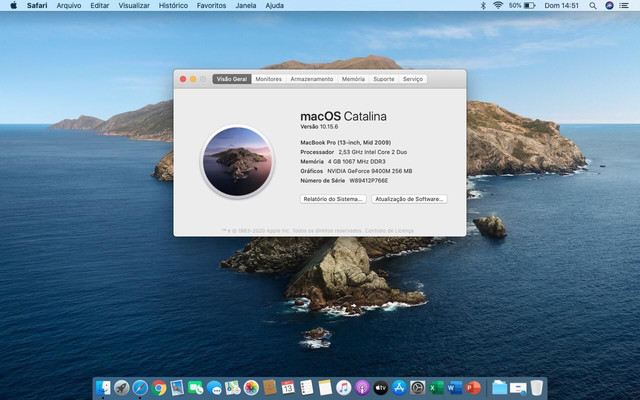Open the document stack beside Trash
This screenshot has height=400, width=640.
point(518,387)
